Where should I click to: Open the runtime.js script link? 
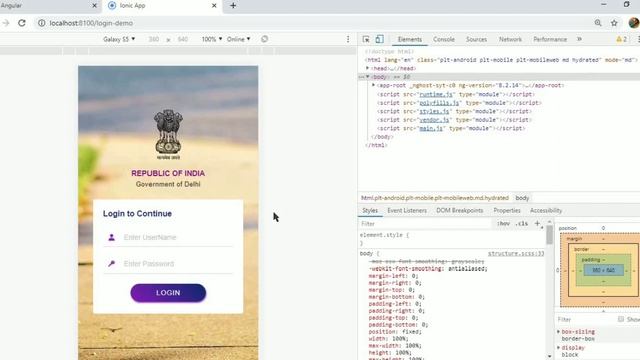tap(436, 94)
